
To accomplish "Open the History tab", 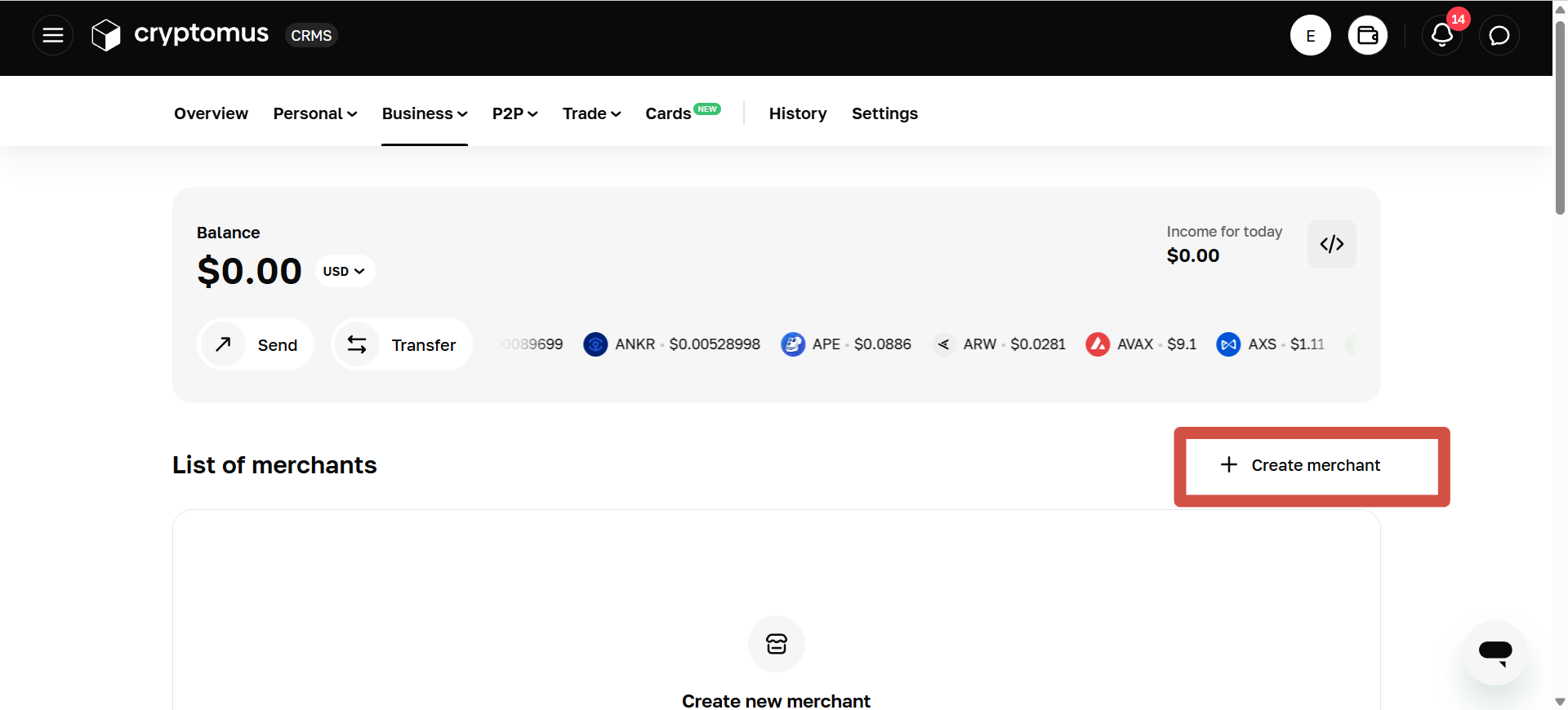I will (x=797, y=113).
